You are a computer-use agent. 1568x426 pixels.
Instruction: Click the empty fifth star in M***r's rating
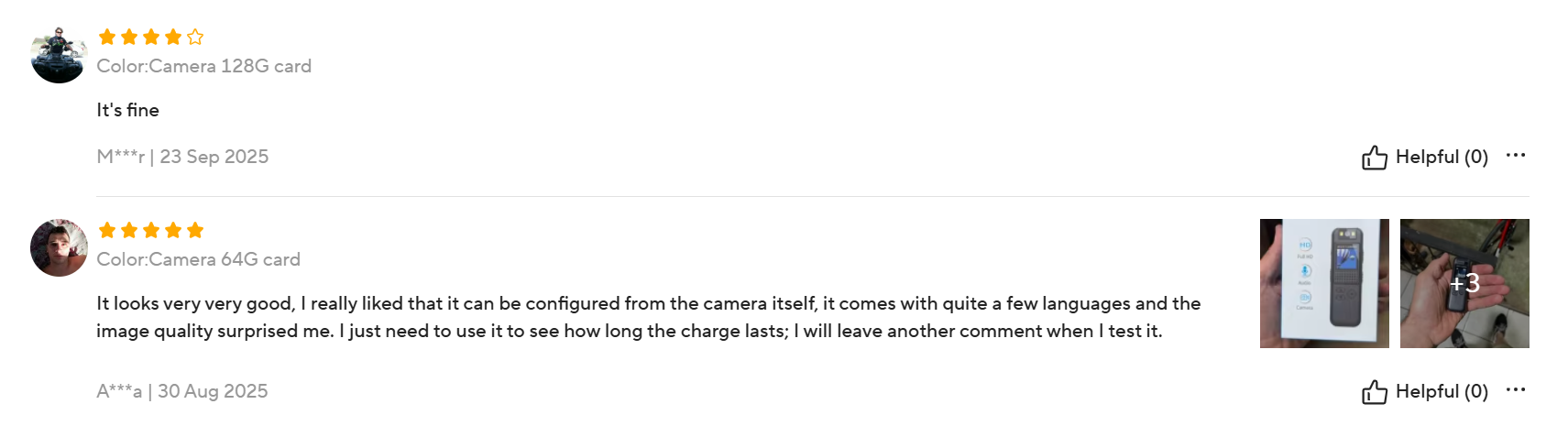pyautogui.click(x=195, y=38)
